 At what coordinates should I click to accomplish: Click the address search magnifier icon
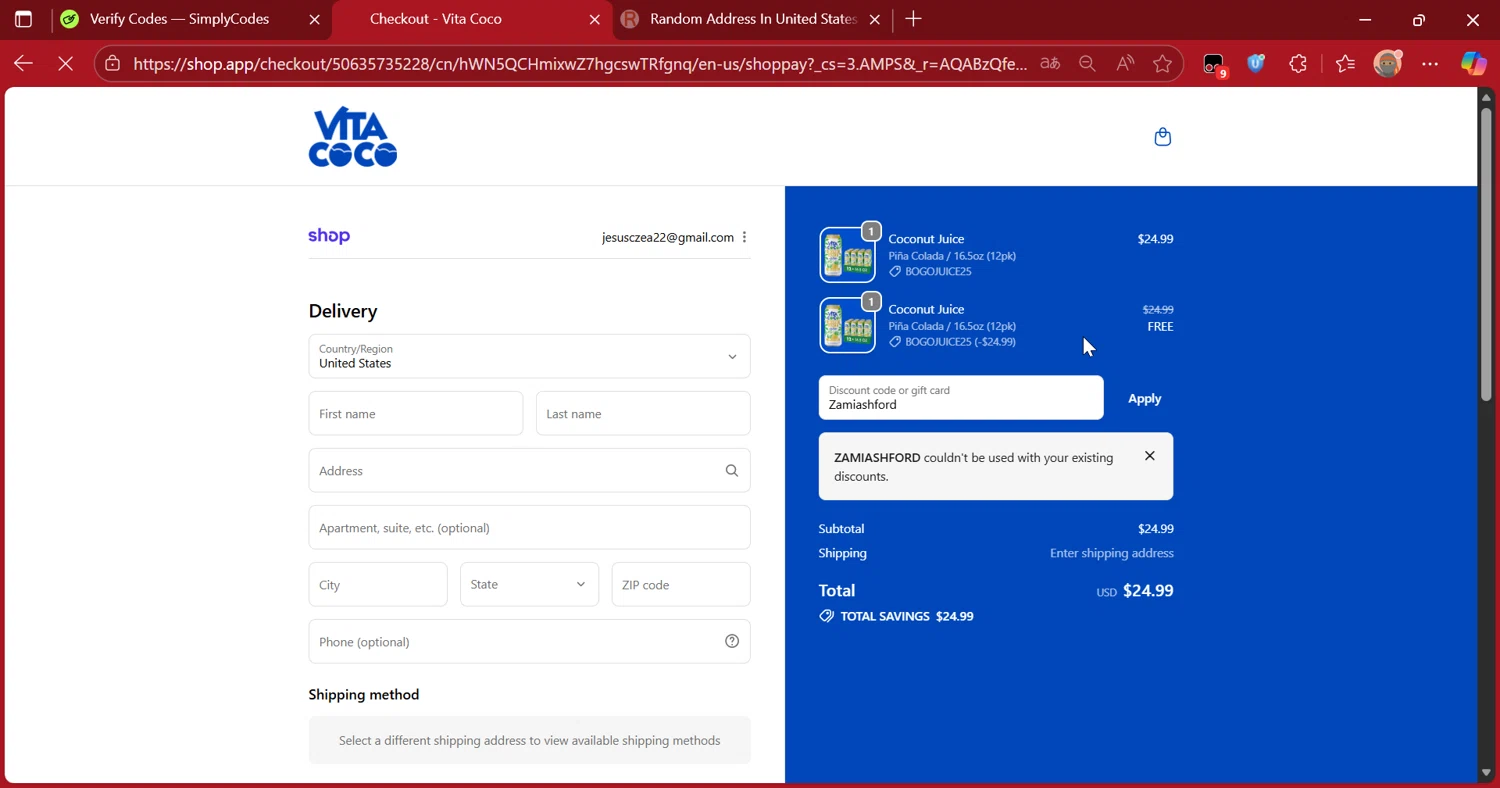[x=732, y=470]
